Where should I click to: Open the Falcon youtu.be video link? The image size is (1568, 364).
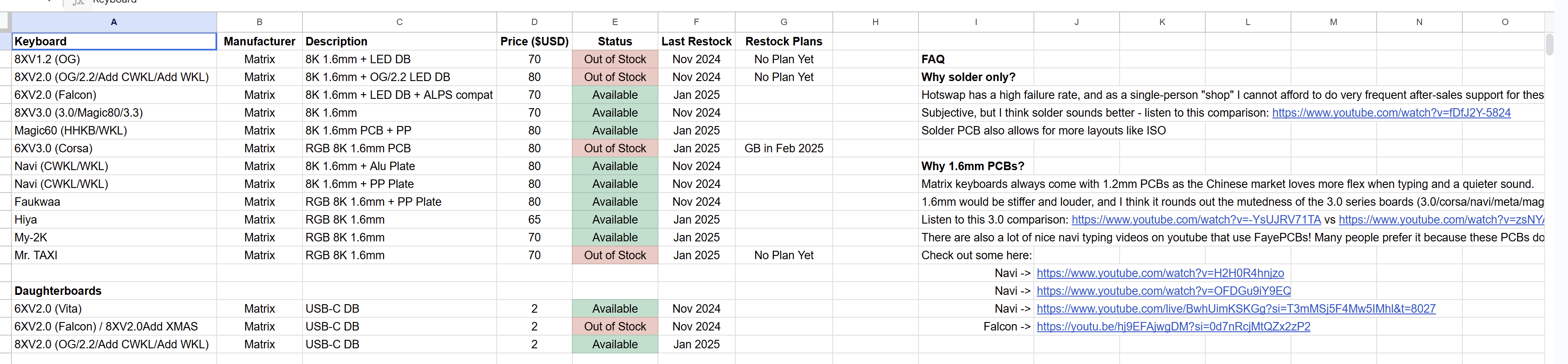(1173, 326)
